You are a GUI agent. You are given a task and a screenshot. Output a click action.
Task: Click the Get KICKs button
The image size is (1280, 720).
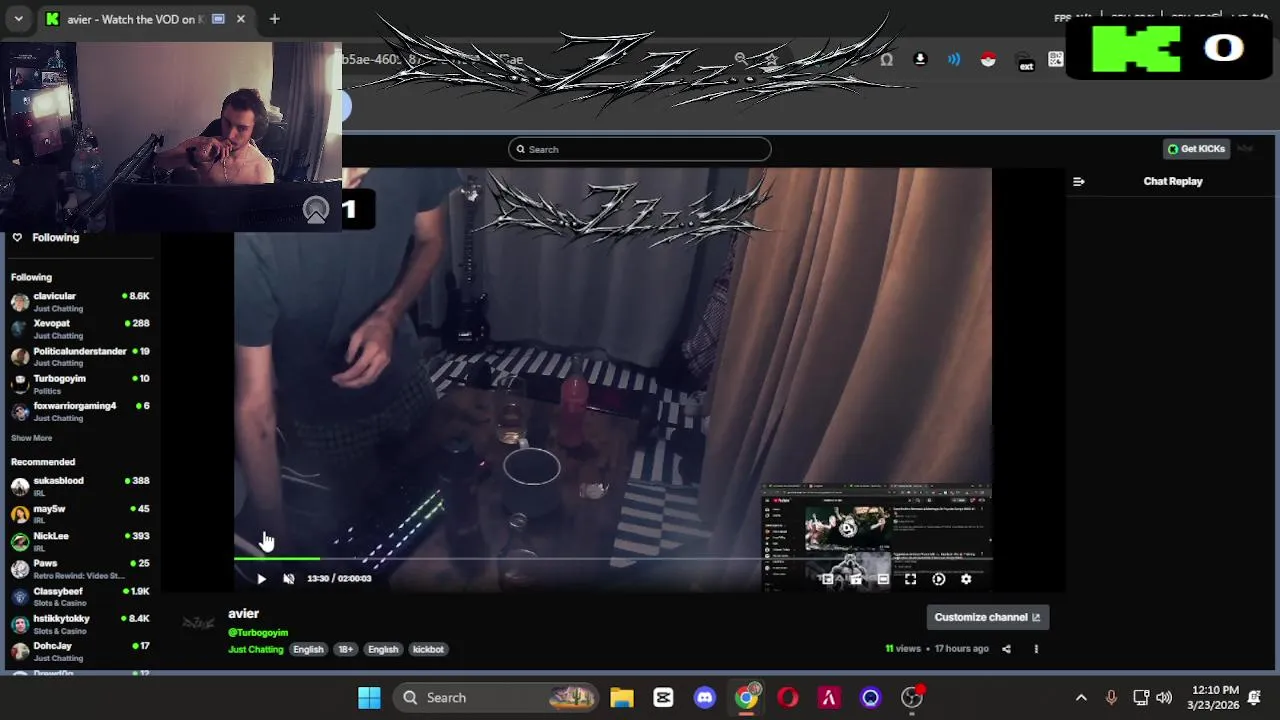1196,149
